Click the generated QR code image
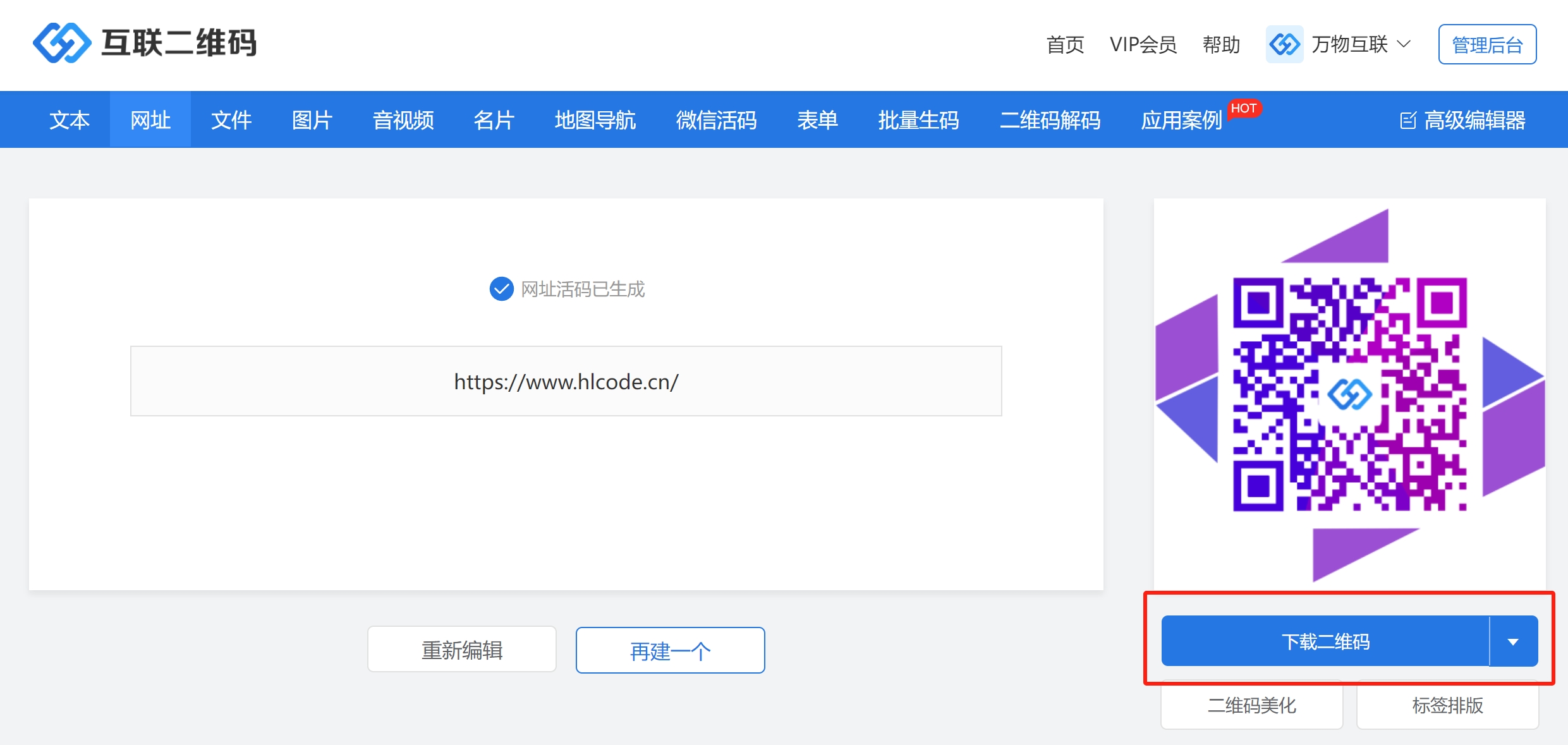The image size is (1568, 745). point(1349,394)
